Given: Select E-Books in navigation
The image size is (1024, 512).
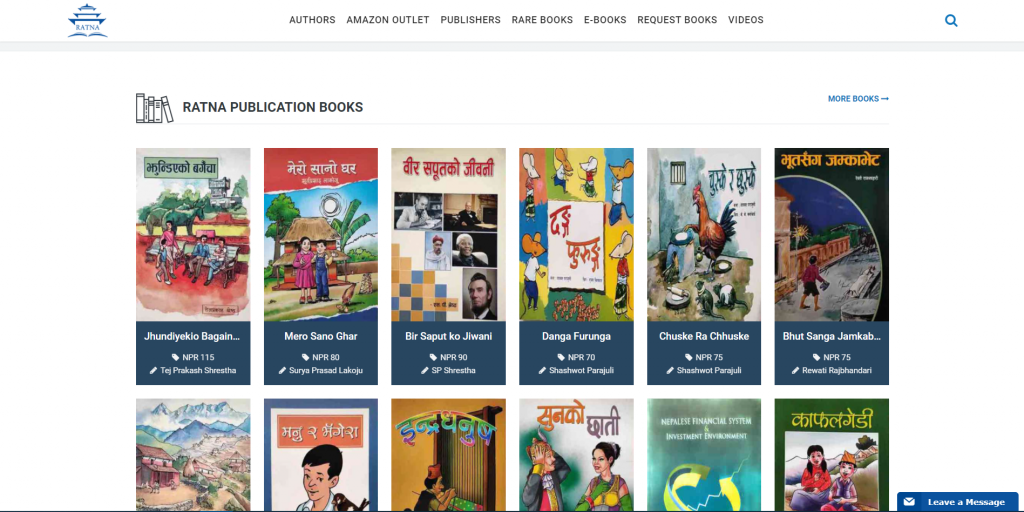Looking at the screenshot, I should coord(605,20).
